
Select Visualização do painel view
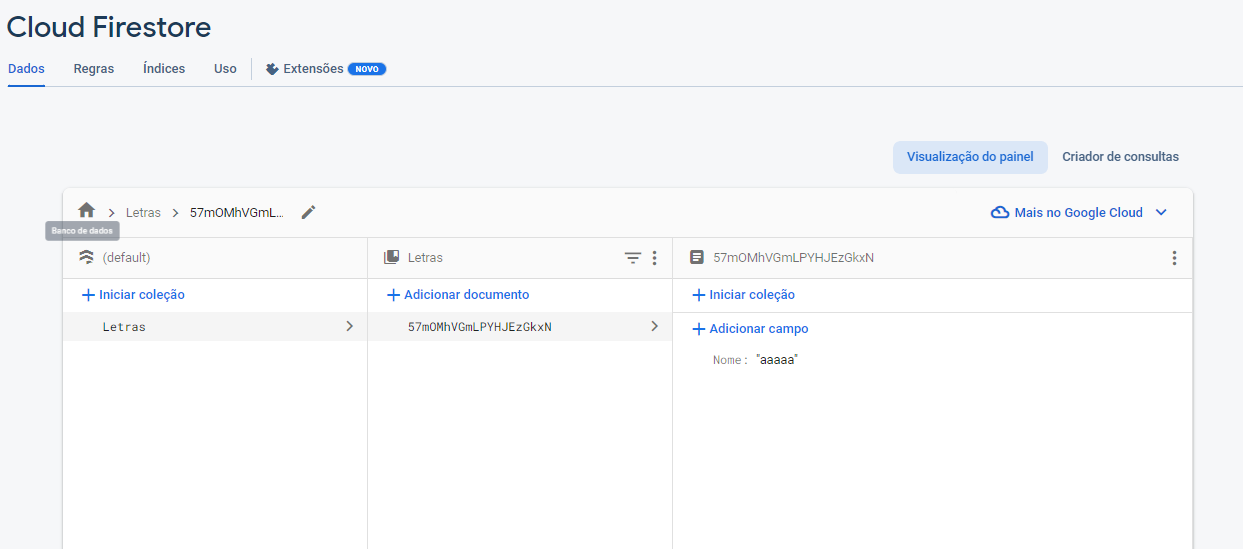pyautogui.click(x=970, y=157)
